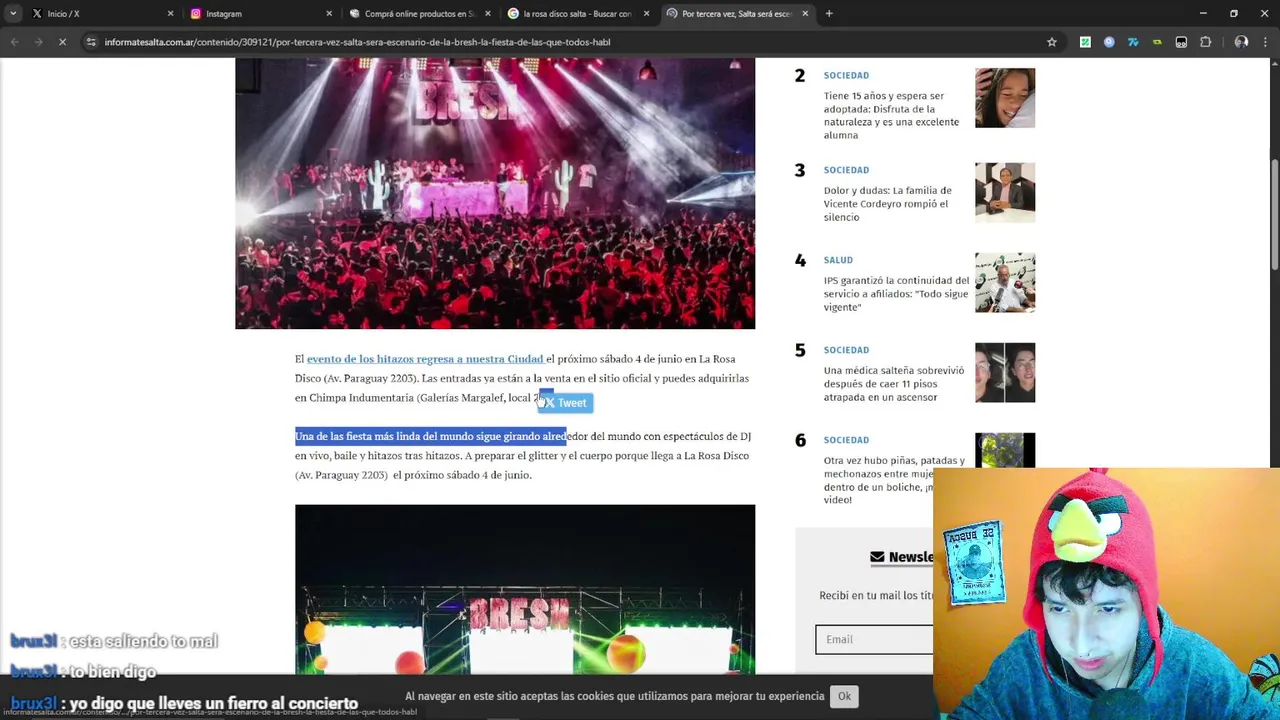Go back to the previous page

[x=14, y=42]
